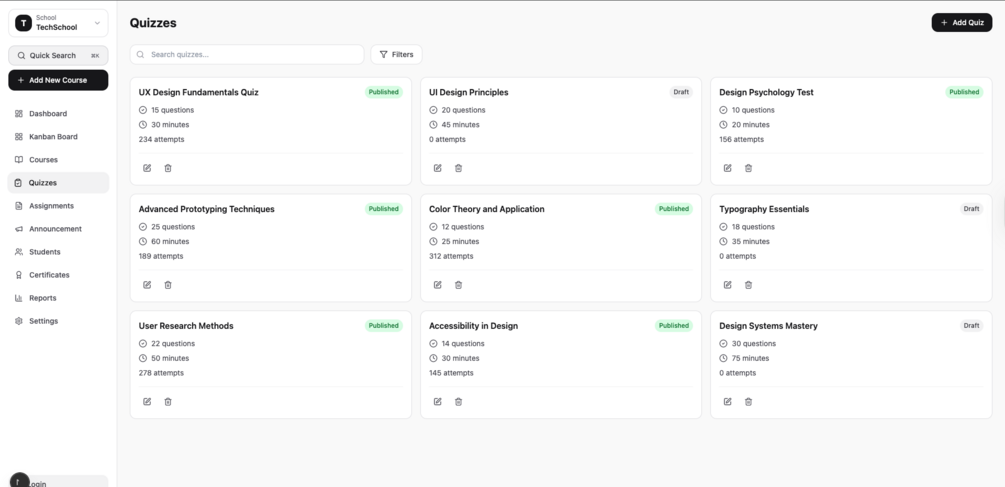Screen dimensions: 1005x487
Task: Delete the Advanced Prototyping Techniques quiz
Action: point(168,285)
